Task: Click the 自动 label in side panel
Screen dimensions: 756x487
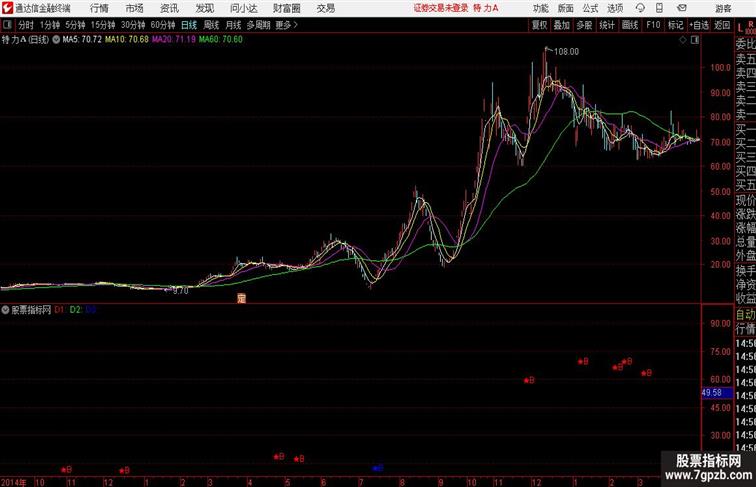Action: point(745,314)
